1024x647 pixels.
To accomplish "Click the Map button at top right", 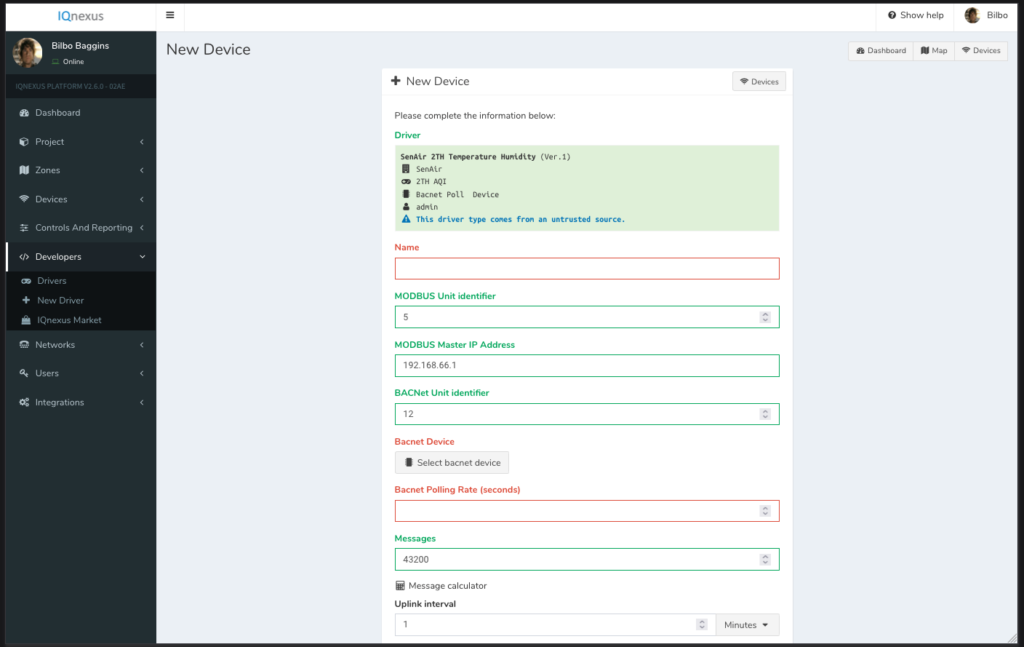I will click(933, 50).
